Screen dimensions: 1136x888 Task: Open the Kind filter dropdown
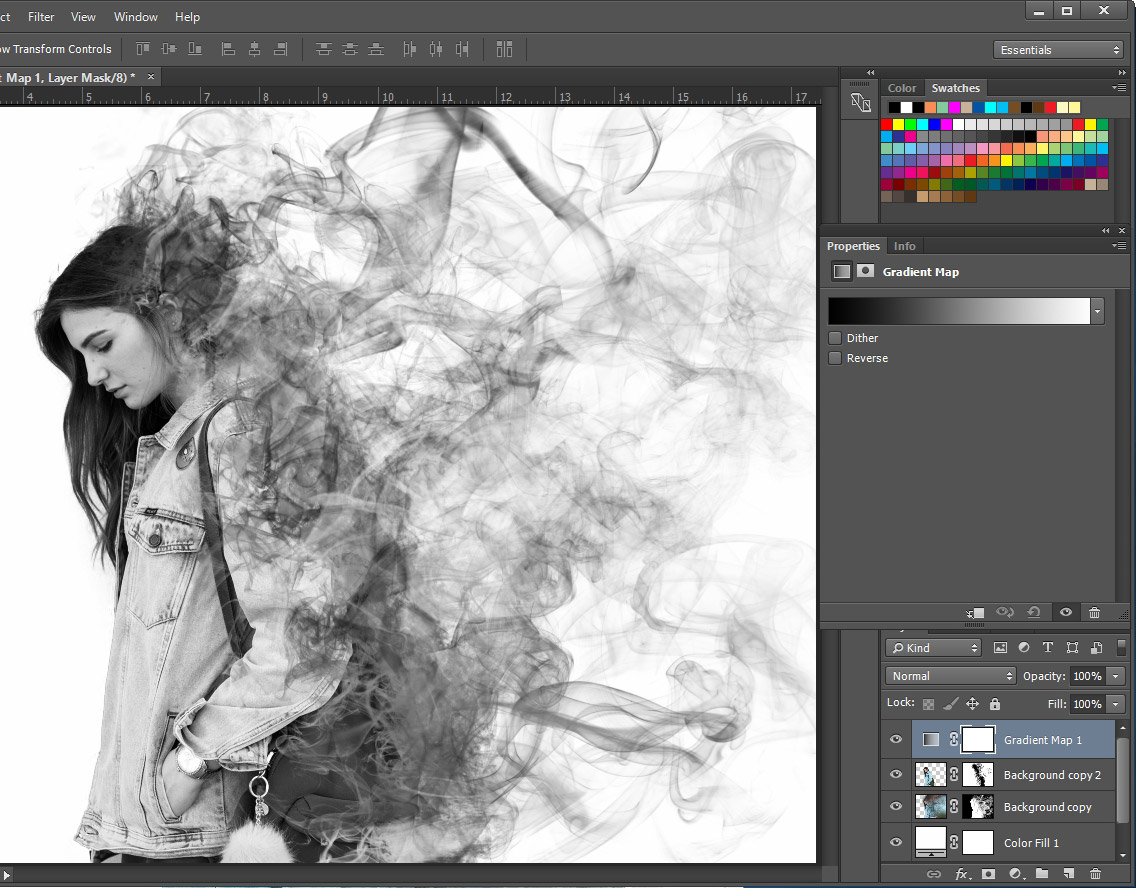pos(934,648)
